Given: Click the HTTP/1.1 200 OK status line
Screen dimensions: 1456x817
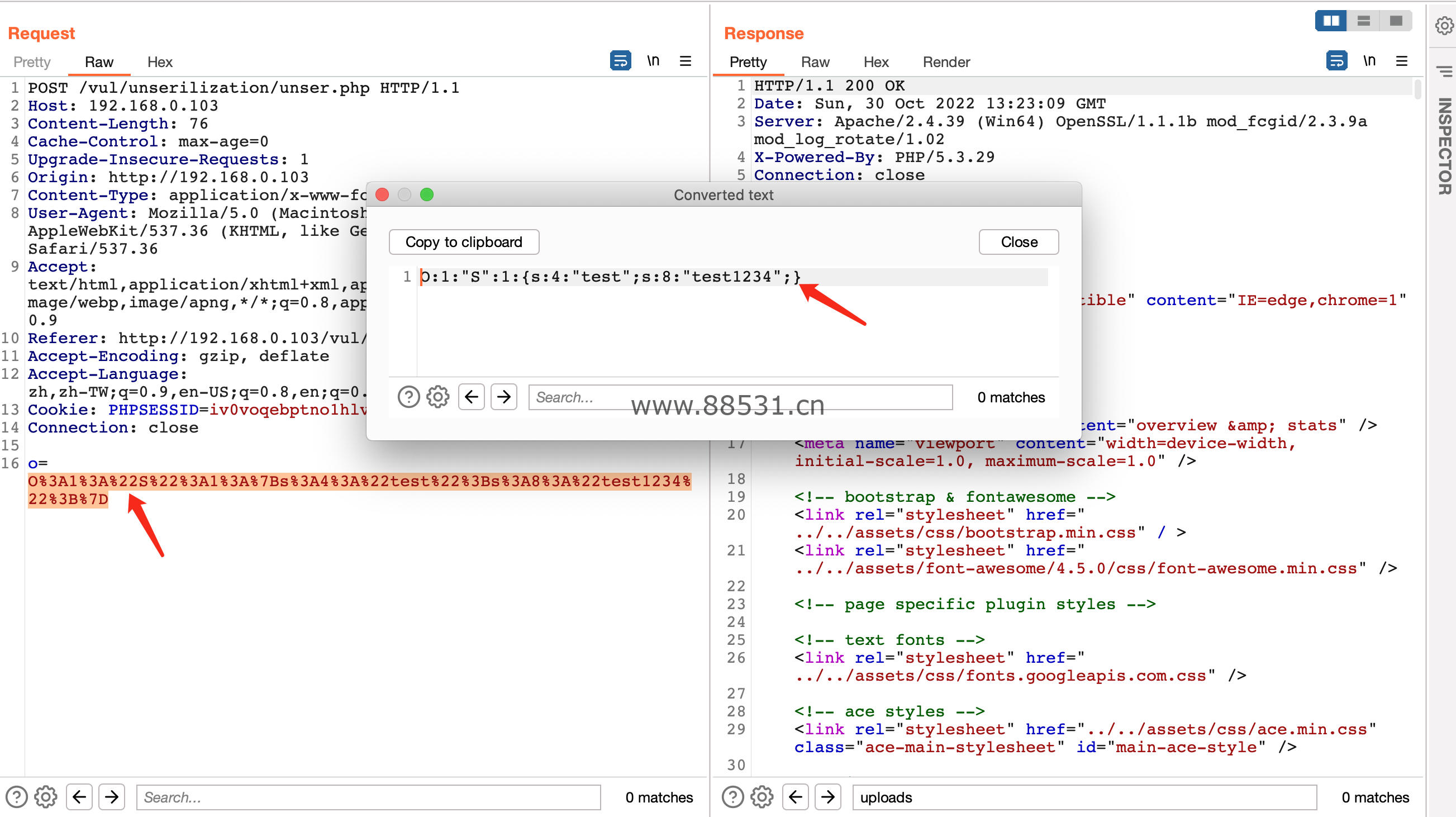Looking at the screenshot, I should tap(829, 85).
